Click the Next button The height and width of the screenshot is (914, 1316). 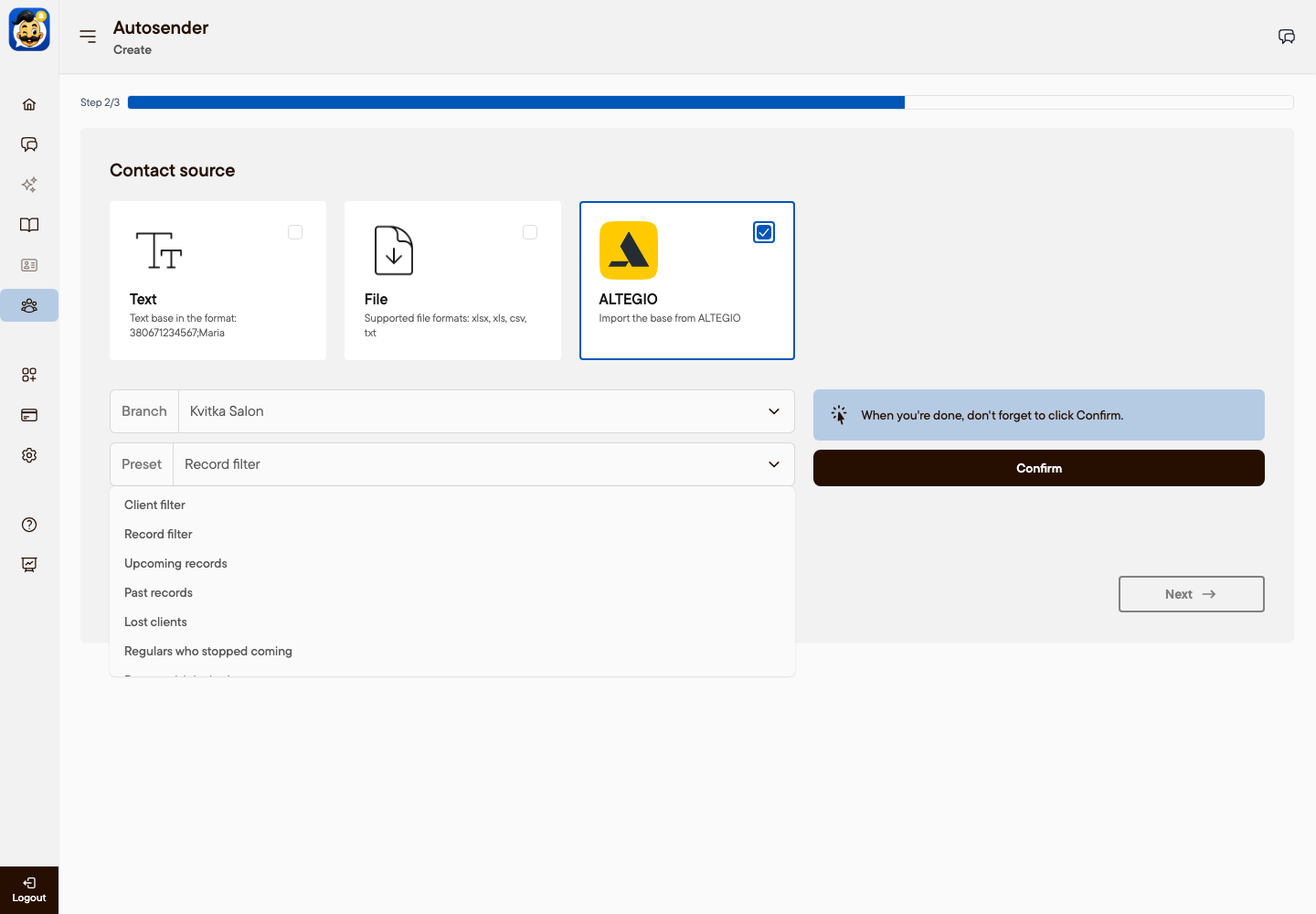click(x=1192, y=594)
